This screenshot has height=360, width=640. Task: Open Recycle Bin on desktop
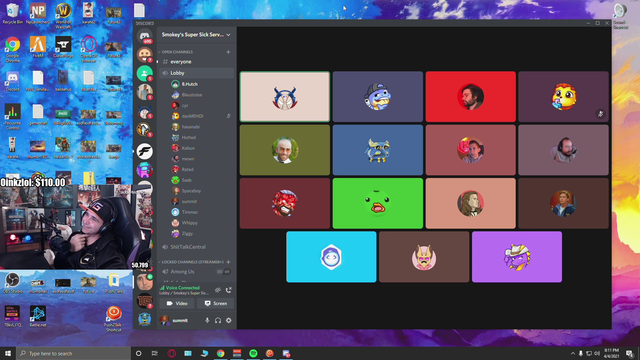[13, 13]
